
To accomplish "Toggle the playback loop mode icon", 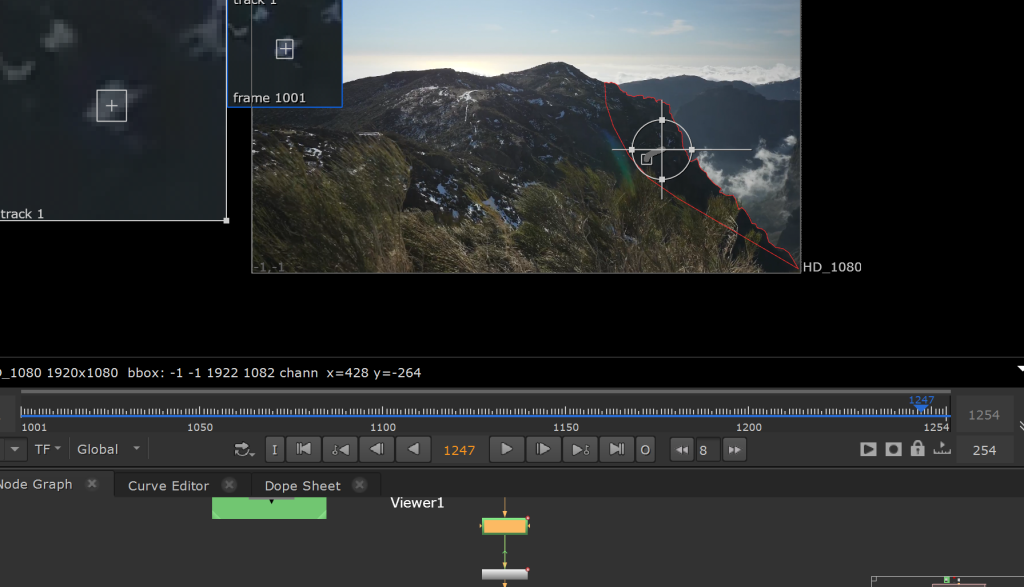I will 244,450.
